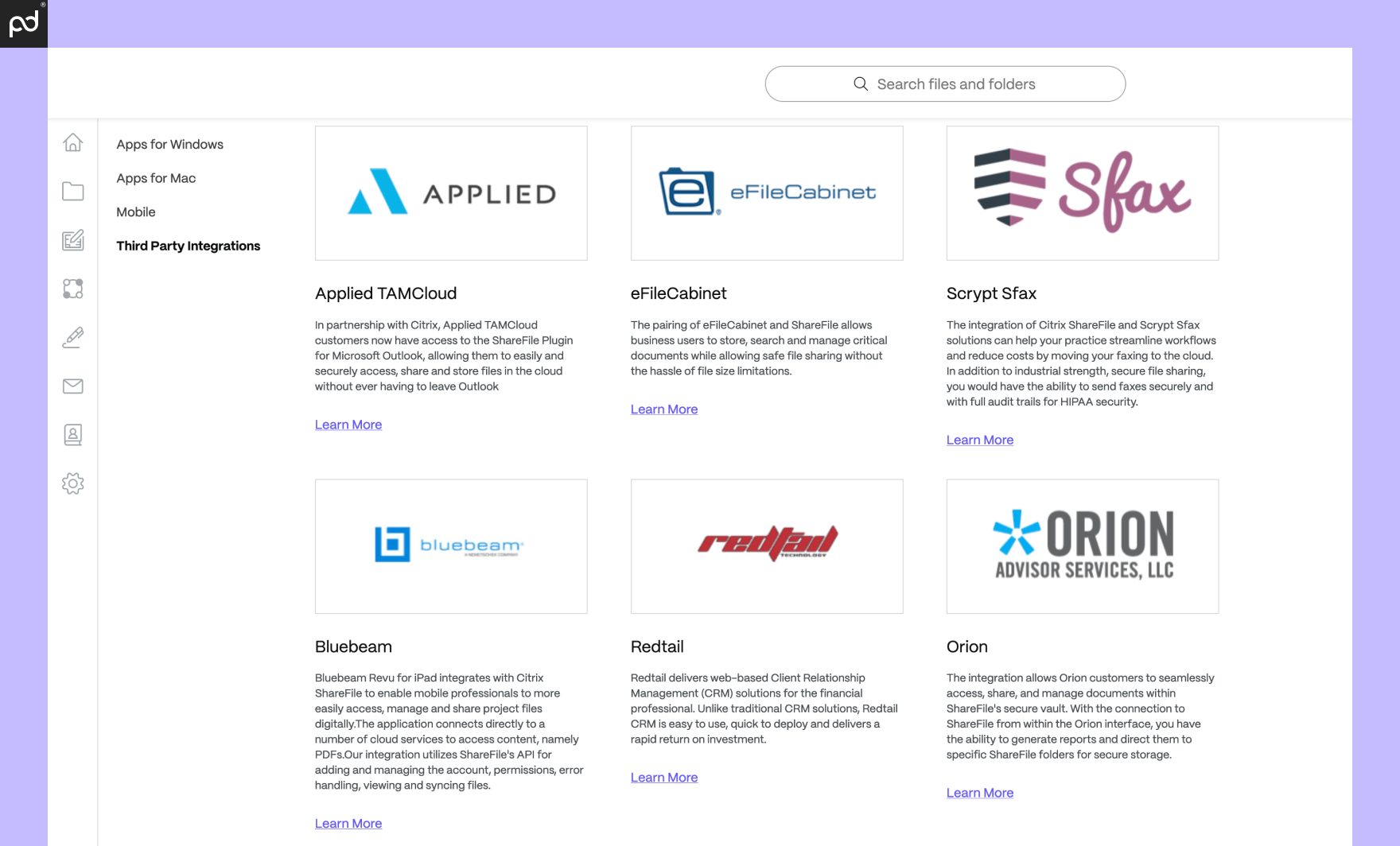Click the magnifier icon in the search bar
The width and height of the screenshot is (1400, 846).
pyautogui.click(x=861, y=83)
